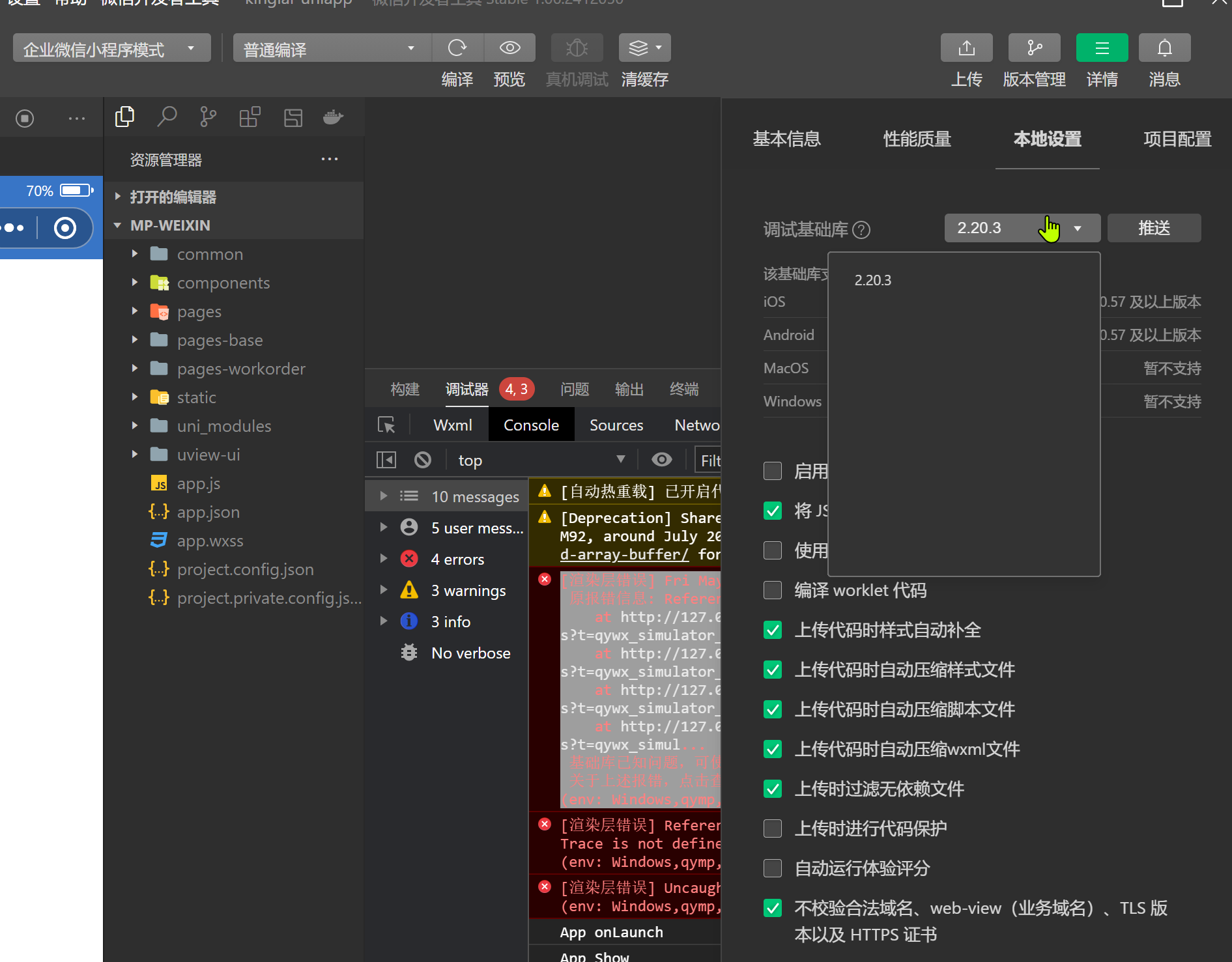Viewport: 1232px width, 962px height.
Task: Click the live expression eye icon
Action: tap(662, 460)
